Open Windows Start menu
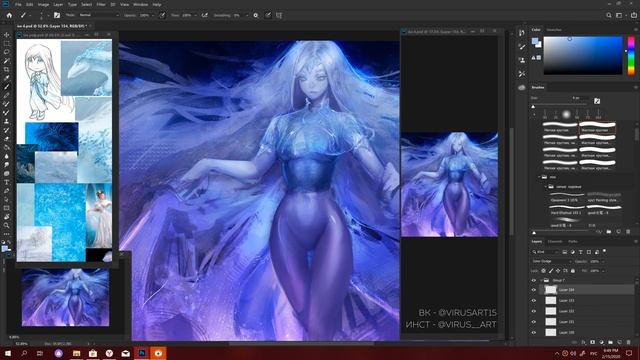The image size is (640, 360). [x=7, y=353]
